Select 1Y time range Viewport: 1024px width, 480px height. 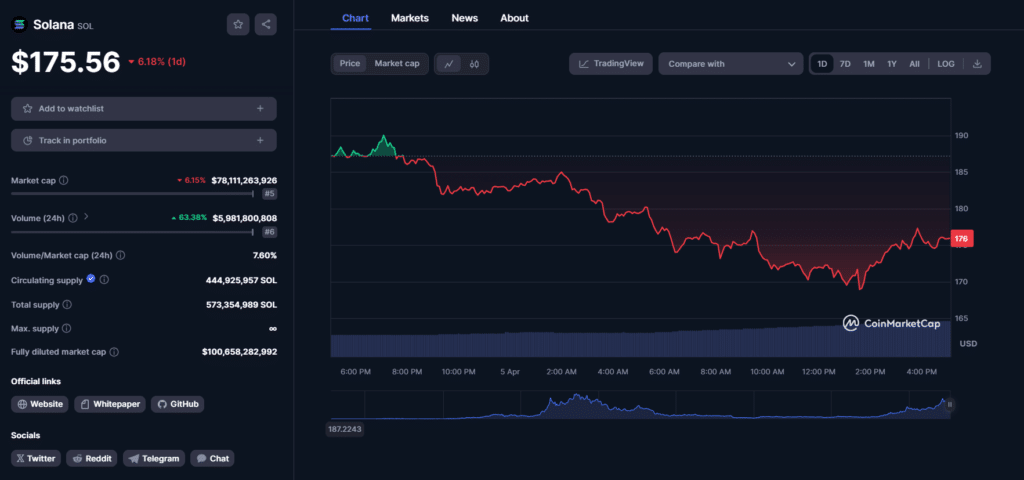891,64
